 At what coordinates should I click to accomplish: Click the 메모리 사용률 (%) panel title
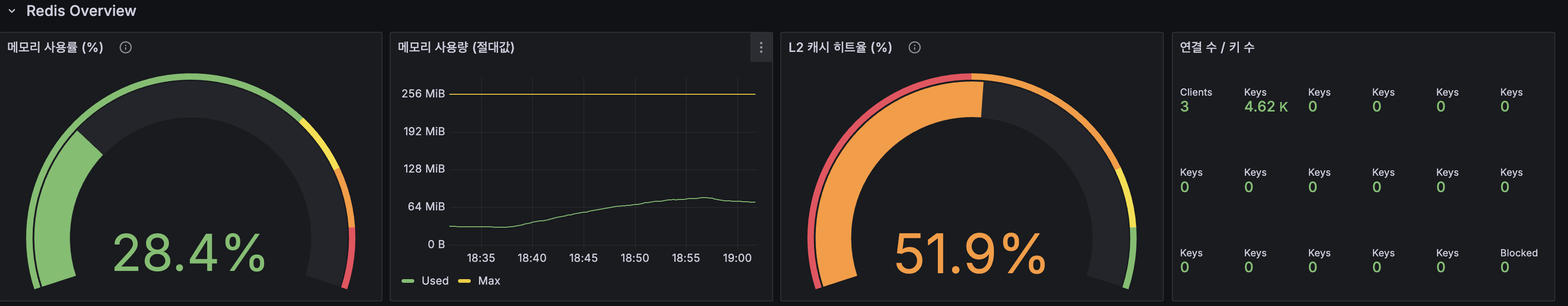click(56, 47)
